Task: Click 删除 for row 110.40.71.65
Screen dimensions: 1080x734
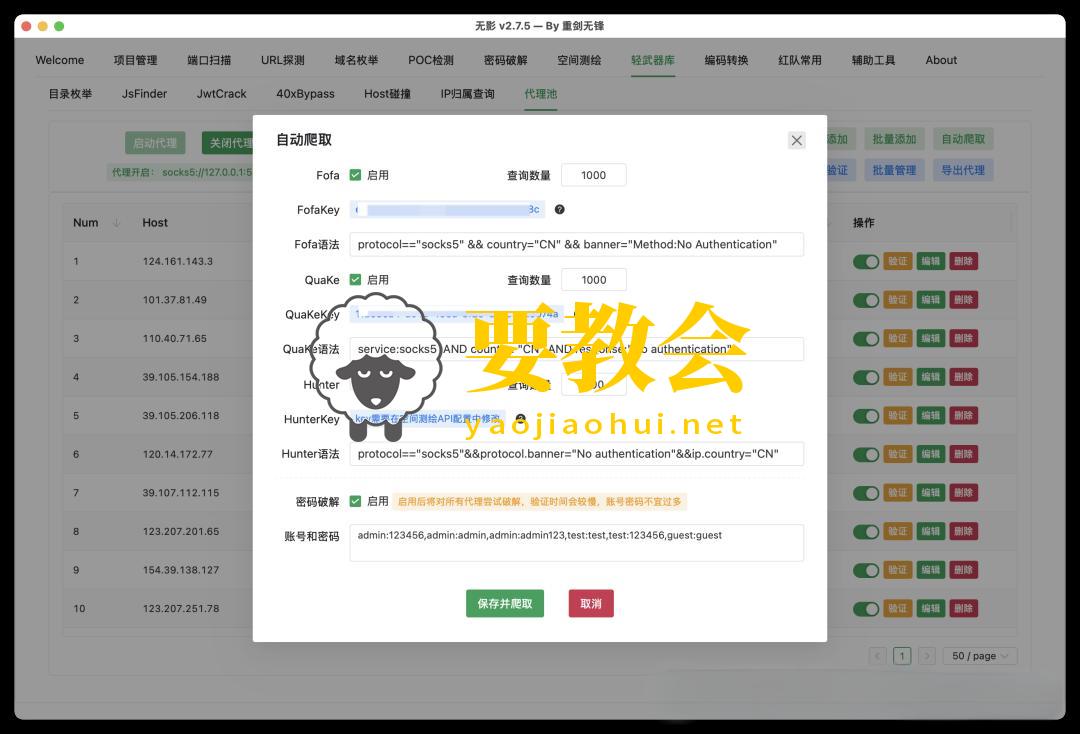Action: click(964, 339)
